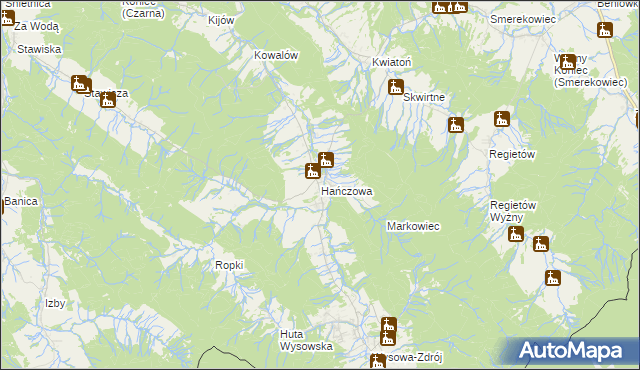This screenshot has height=370, width=640.
Task: Click the Kijów place label
Action: (221, 20)
